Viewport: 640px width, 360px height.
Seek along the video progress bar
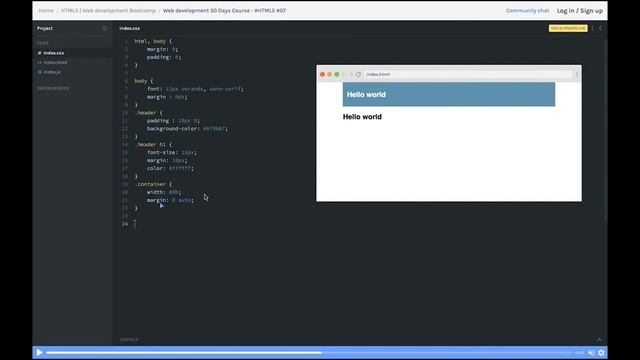tap(309, 353)
